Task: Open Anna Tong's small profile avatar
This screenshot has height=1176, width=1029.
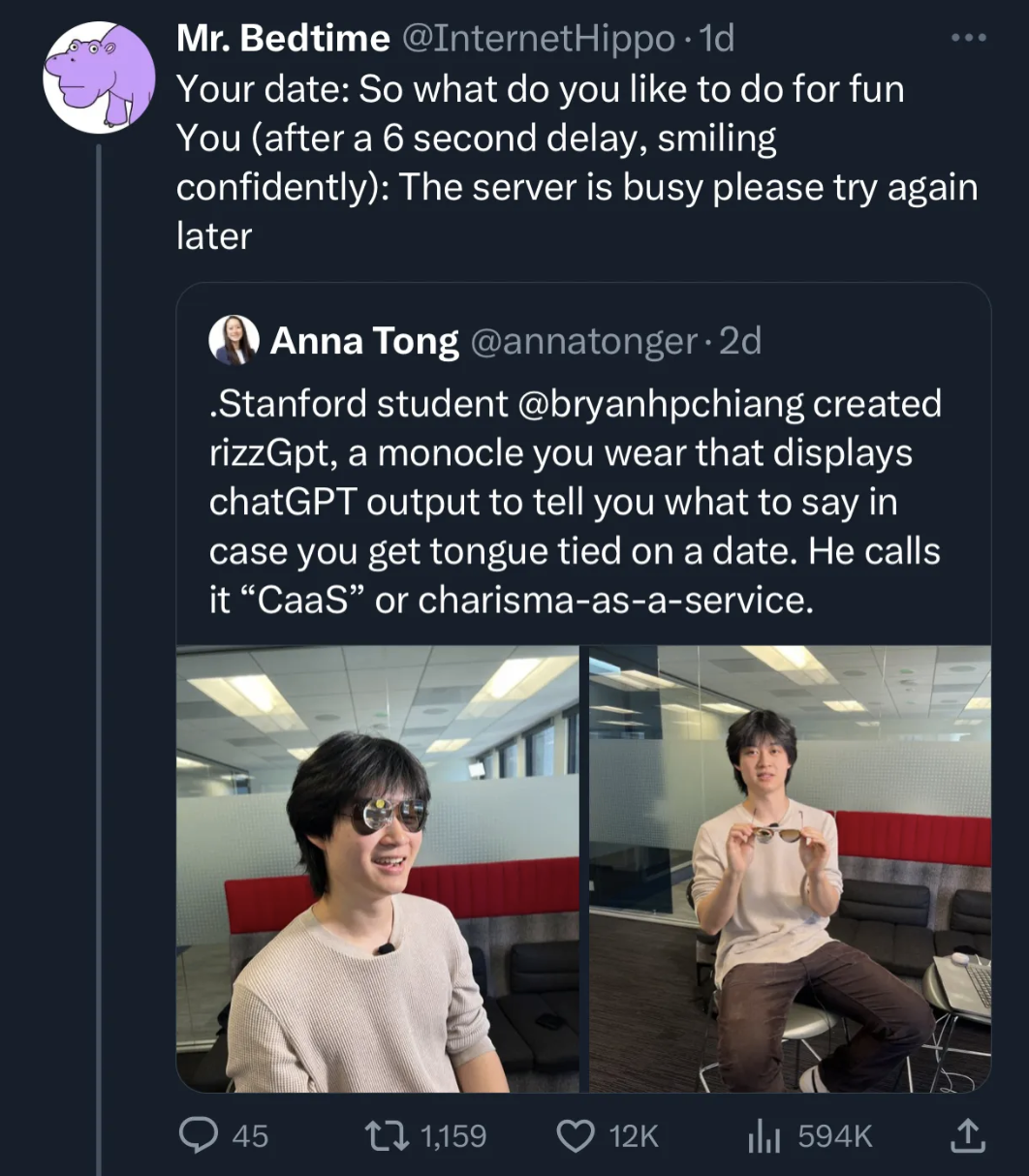Action: pos(234,341)
